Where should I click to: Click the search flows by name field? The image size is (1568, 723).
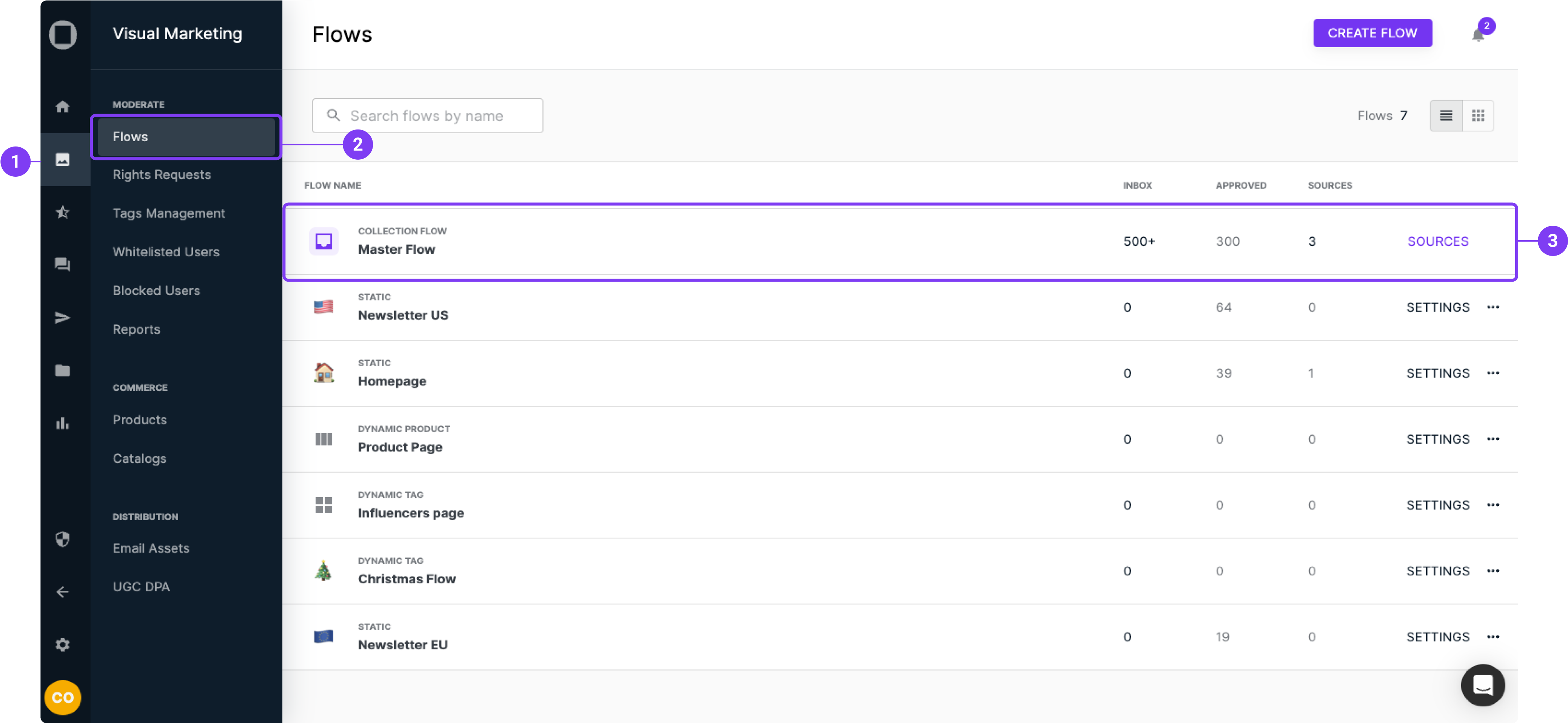(427, 116)
